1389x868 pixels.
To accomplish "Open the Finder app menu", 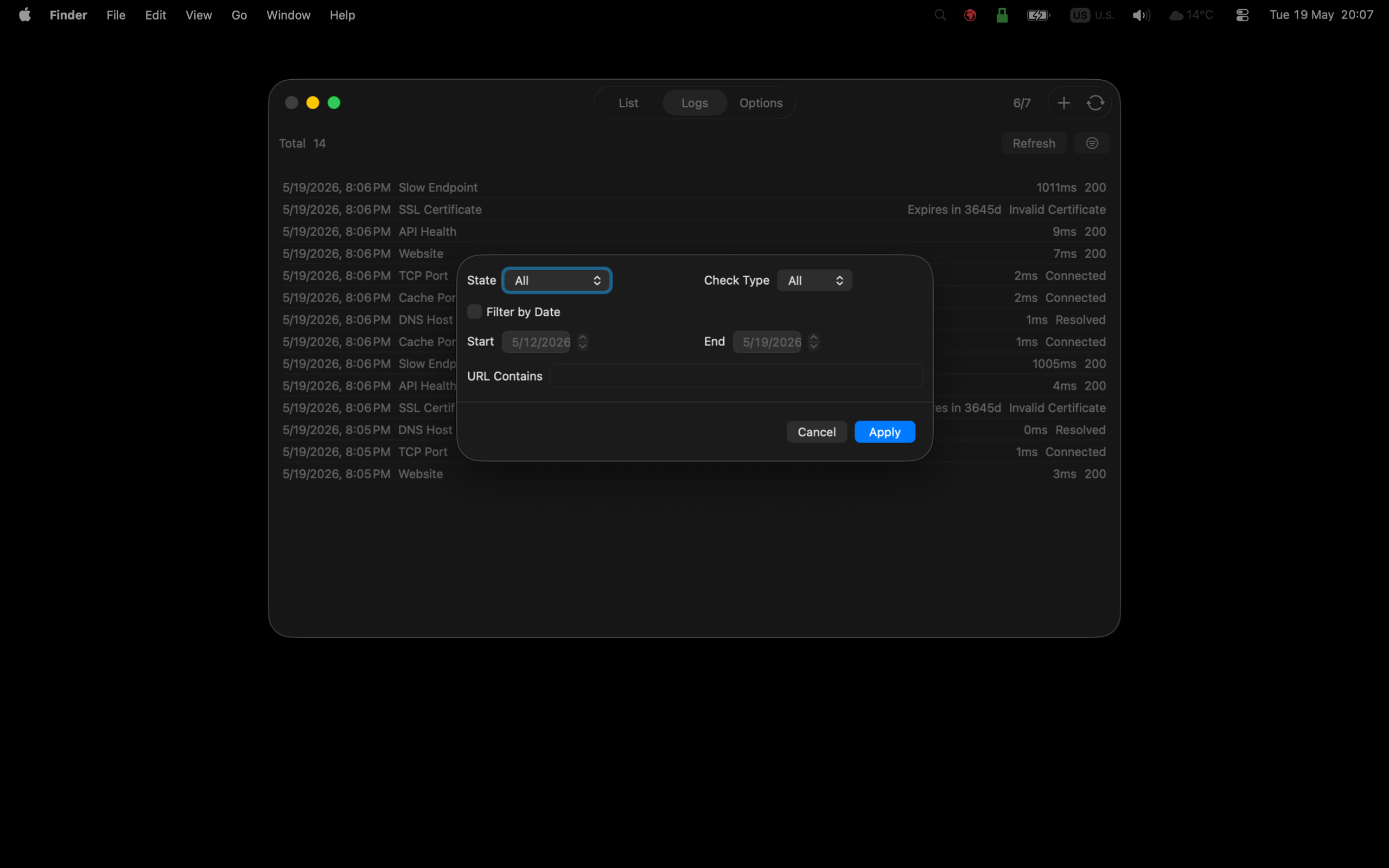I will tap(68, 15).
